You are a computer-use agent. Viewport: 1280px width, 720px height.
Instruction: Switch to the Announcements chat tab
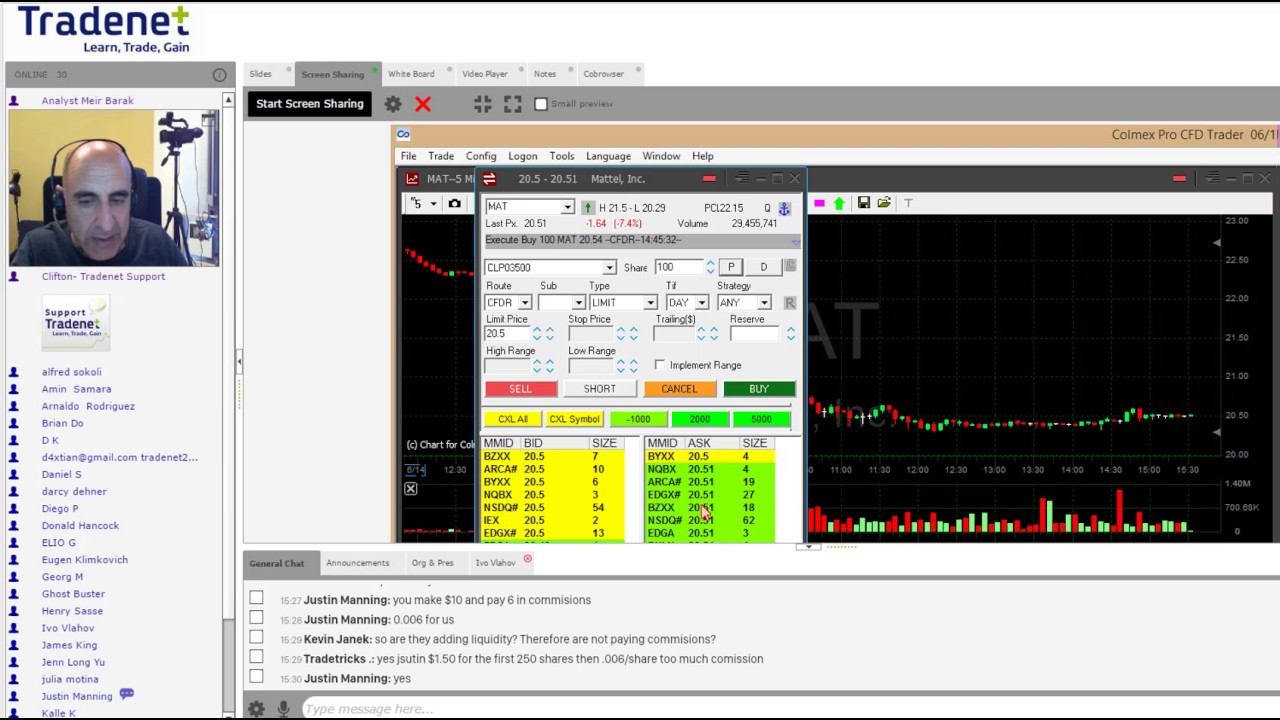point(357,563)
